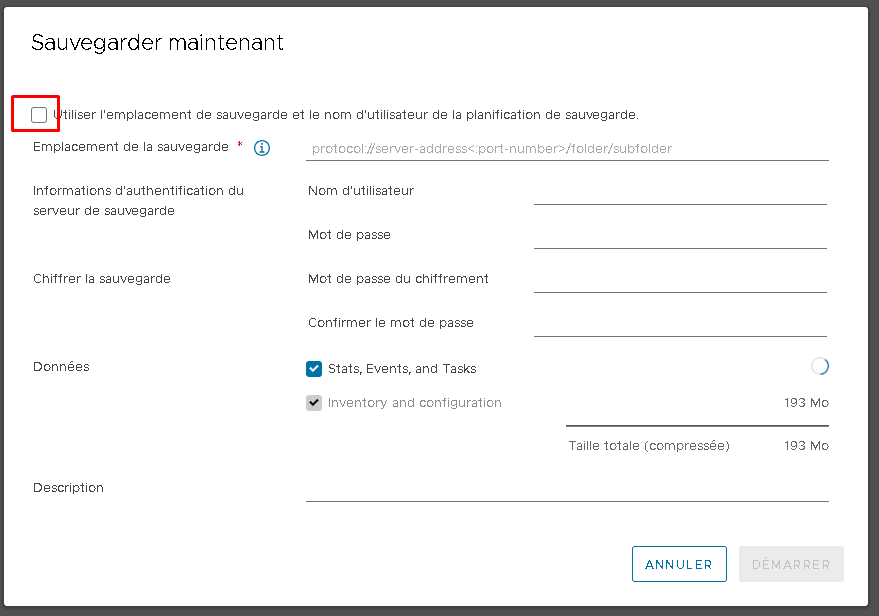Click the info icon beside Emplacement de la sauvegarde
Image resolution: width=879 pixels, height=616 pixels.
click(262, 148)
